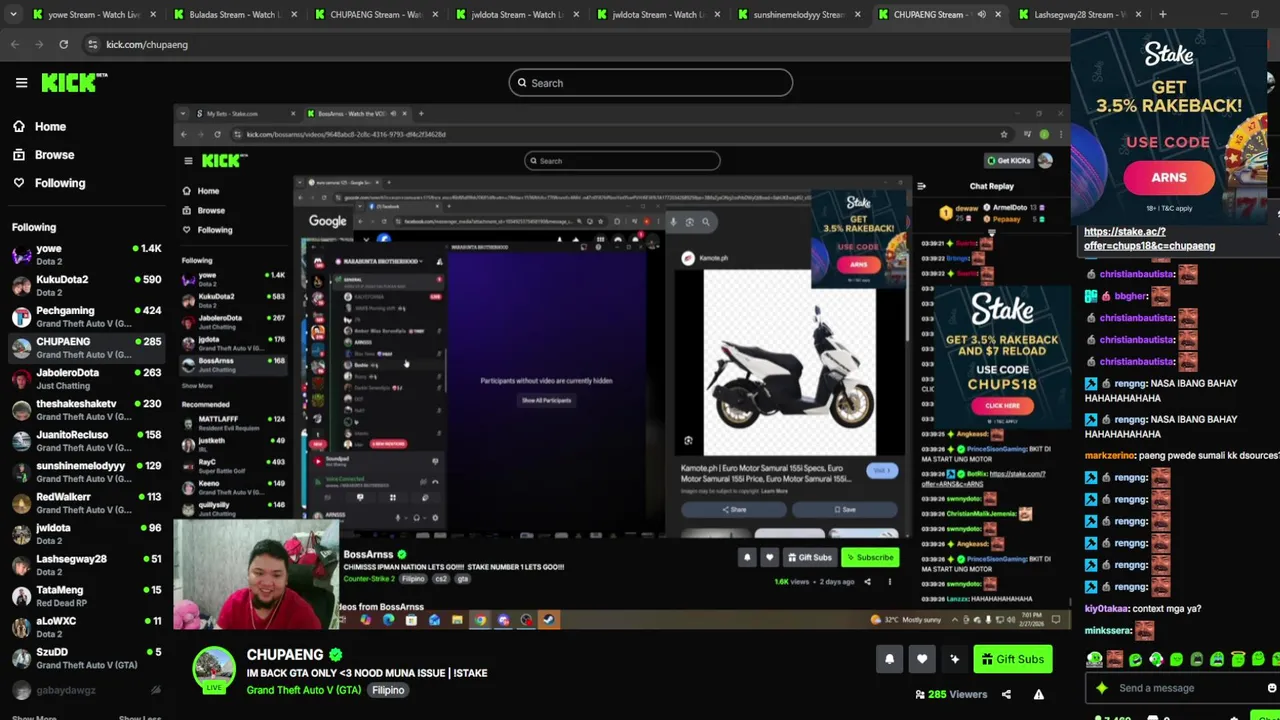Select CHUPAENG in the Following sidebar list

click(85, 348)
